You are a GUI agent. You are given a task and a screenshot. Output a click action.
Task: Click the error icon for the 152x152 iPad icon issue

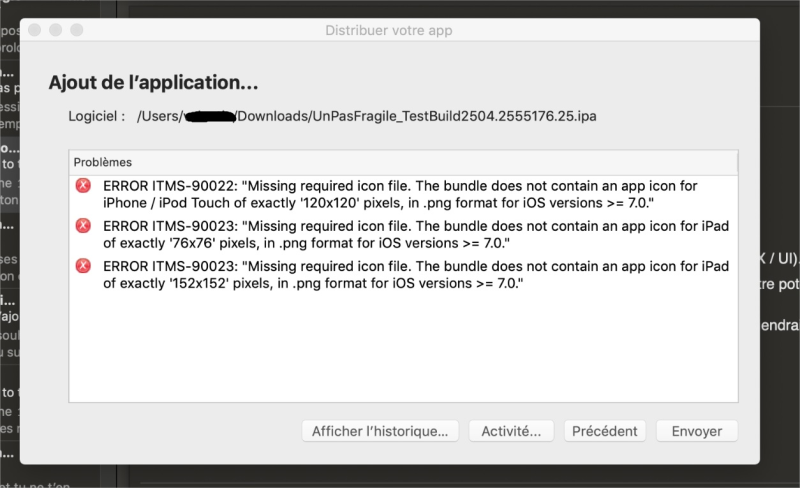point(83,265)
